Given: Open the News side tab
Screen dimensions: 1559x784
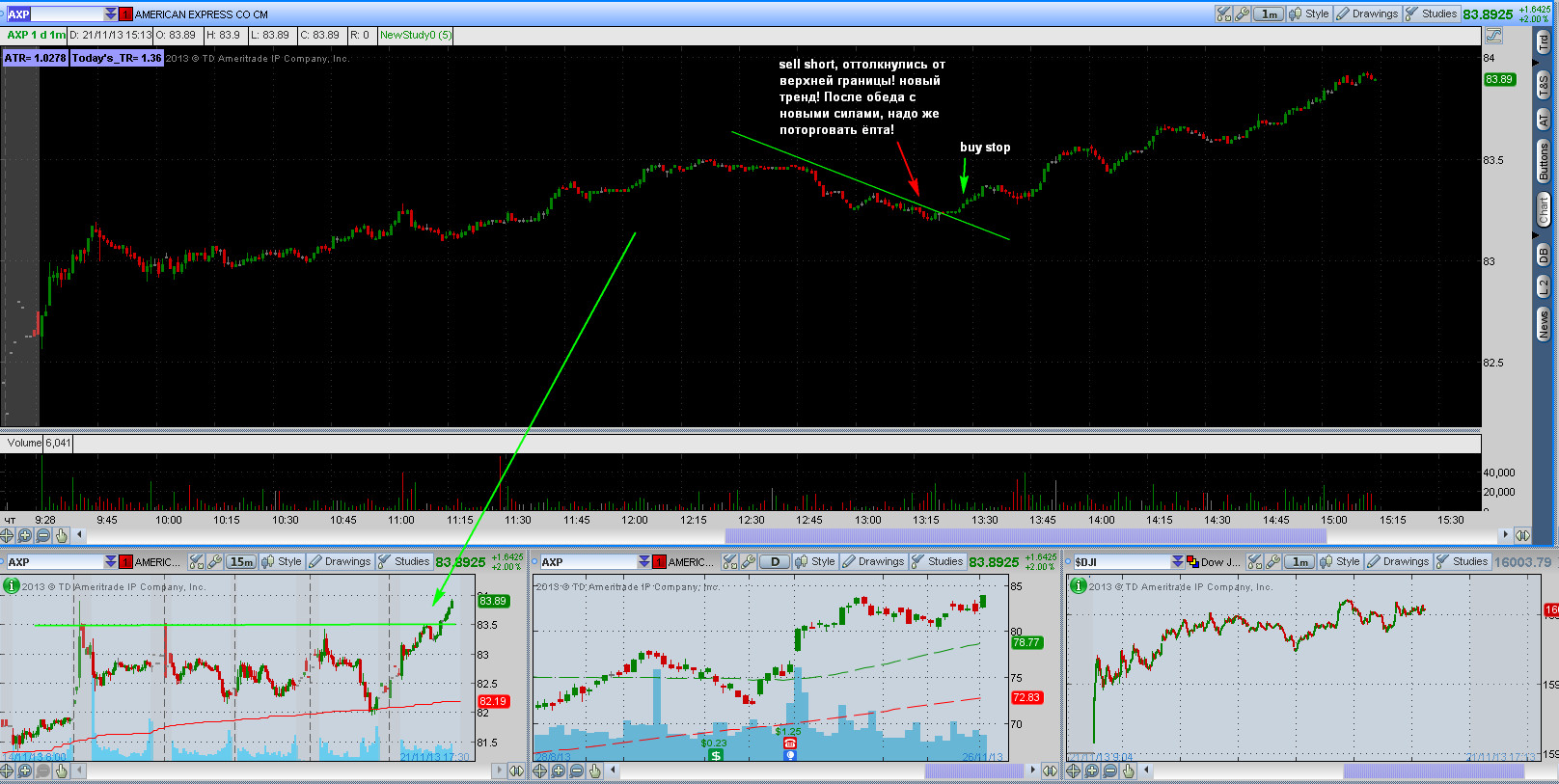Looking at the screenshot, I should [x=1544, y=324].
